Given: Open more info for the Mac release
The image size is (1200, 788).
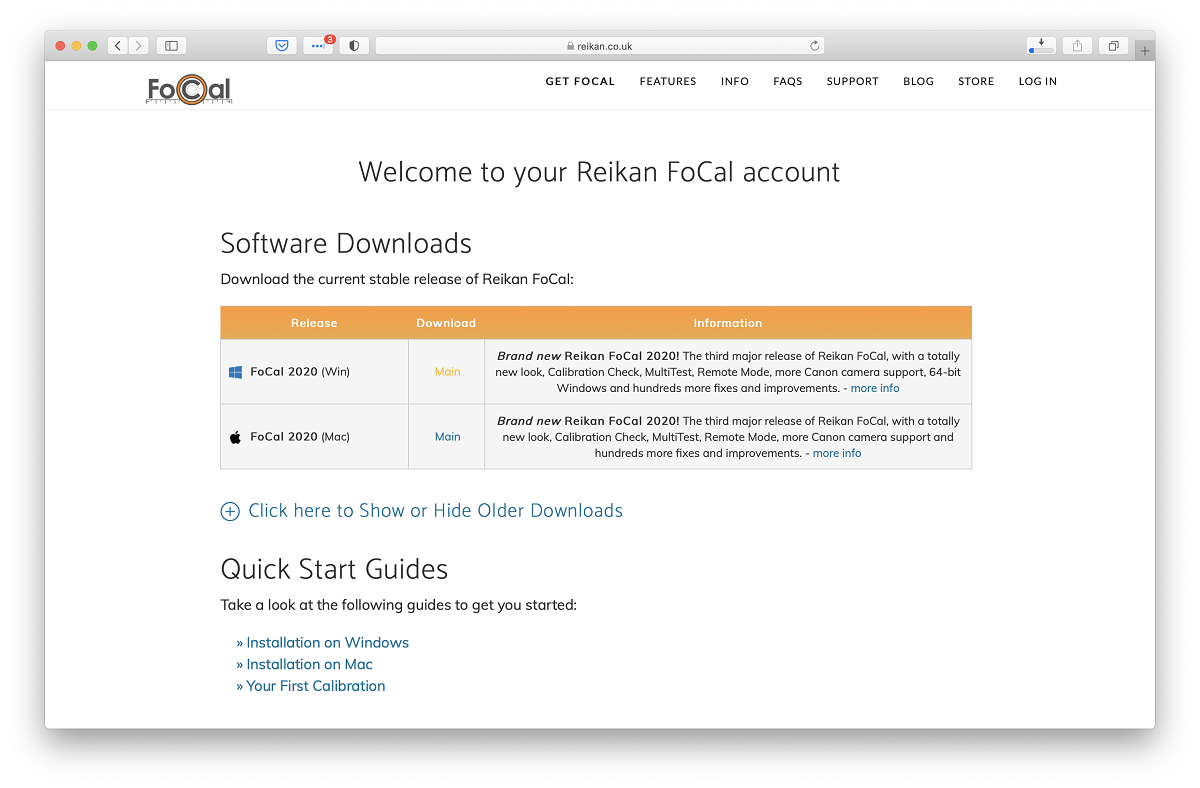Looking at the screenshot, I should pos(837,453).
